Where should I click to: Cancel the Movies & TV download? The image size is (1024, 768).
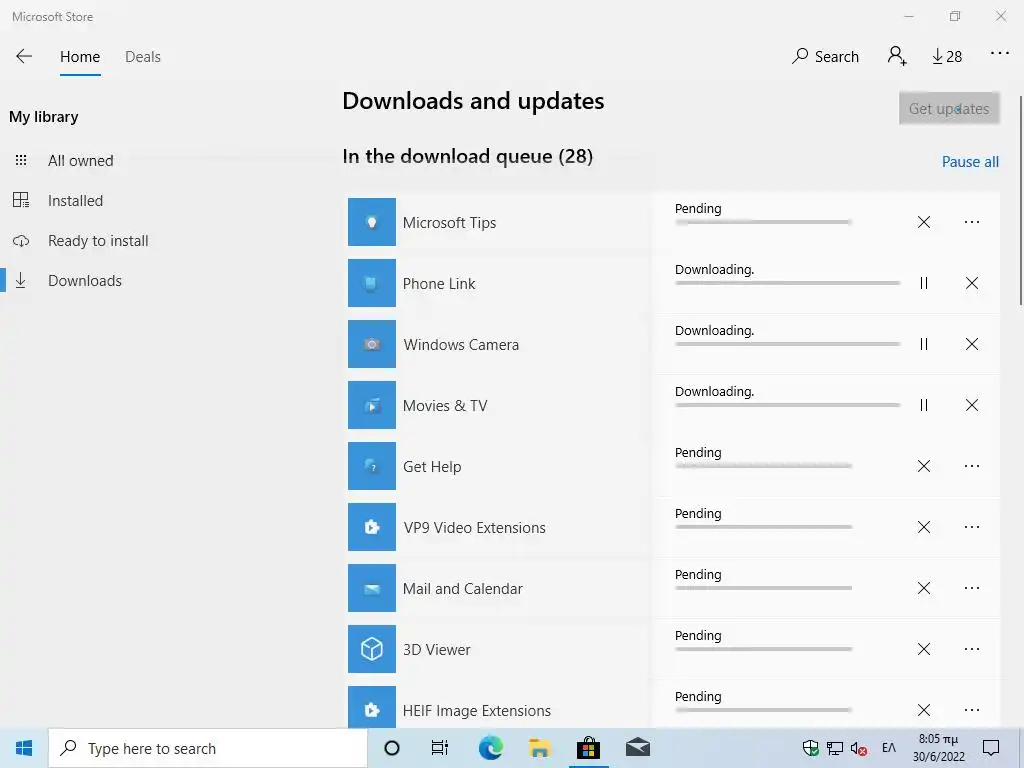(x=972, y=405)
